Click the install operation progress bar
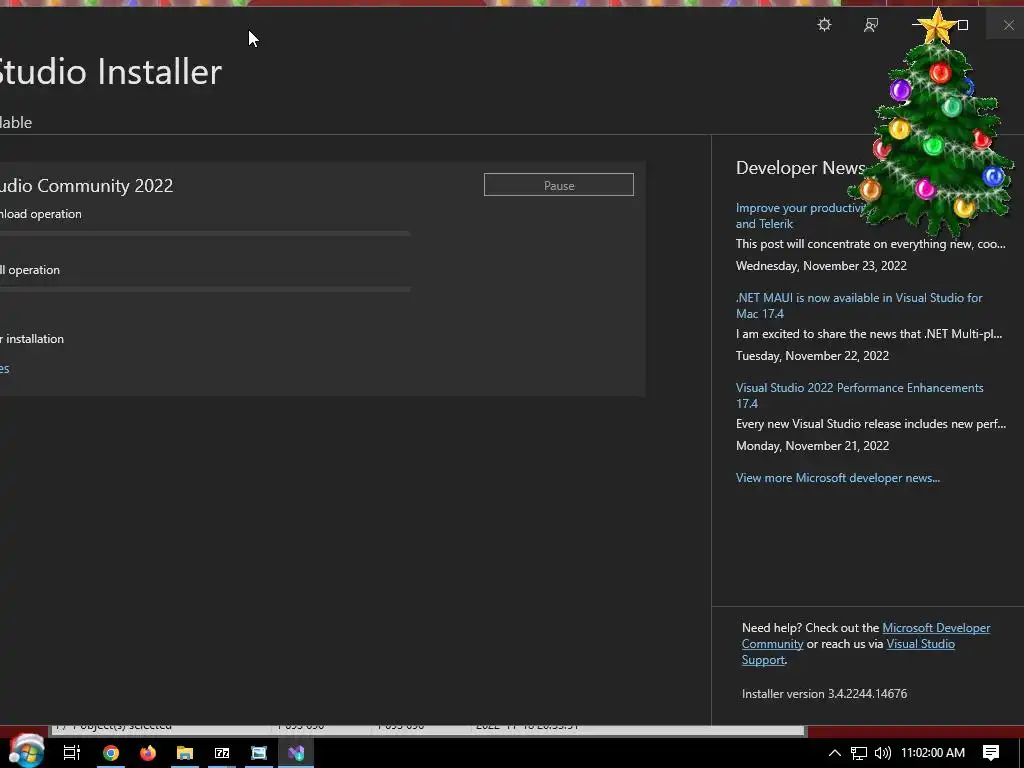The height and width of the screenshot is (768, 1024). click(205, 288)
